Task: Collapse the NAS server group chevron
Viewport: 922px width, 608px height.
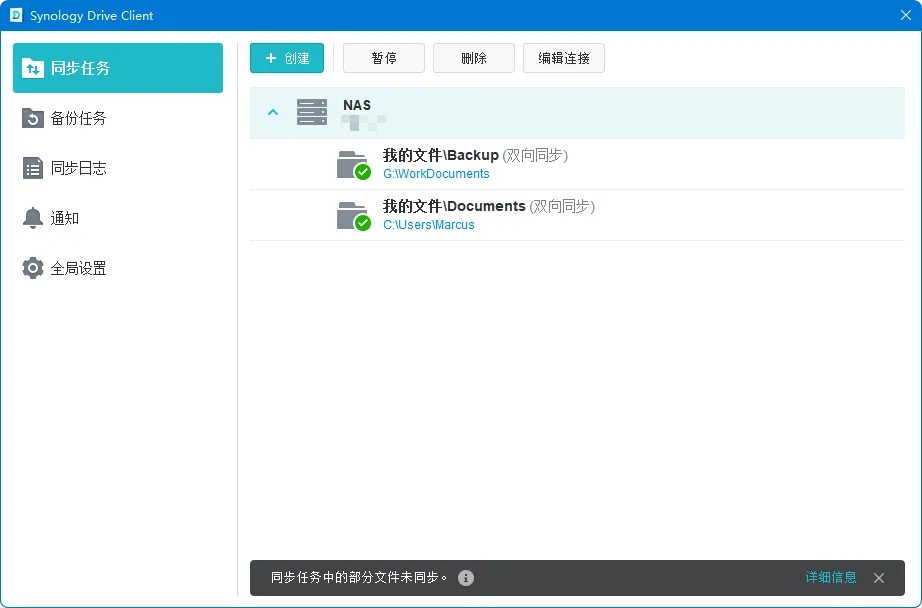Action: coord(273,112)
